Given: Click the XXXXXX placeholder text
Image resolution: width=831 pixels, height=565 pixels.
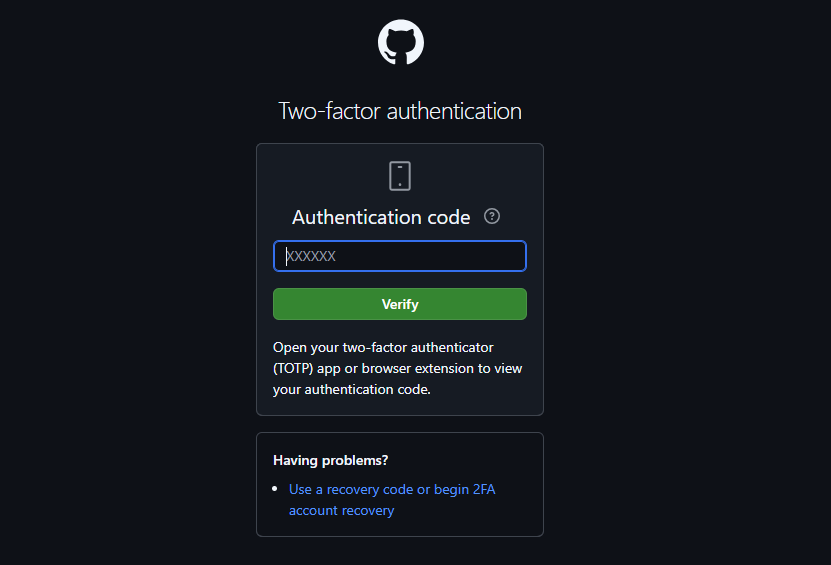Looking at the screenshot, I should click(x=311, y=256).
